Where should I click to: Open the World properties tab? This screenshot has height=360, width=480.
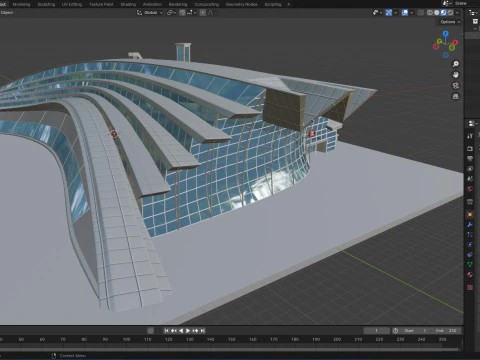tap(470, 189)
